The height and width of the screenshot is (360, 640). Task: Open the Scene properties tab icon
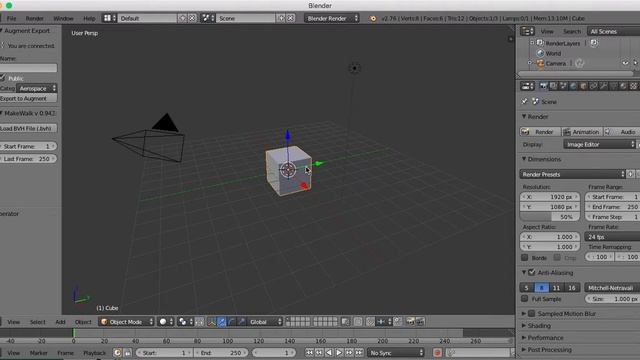(x=563, y=86)
